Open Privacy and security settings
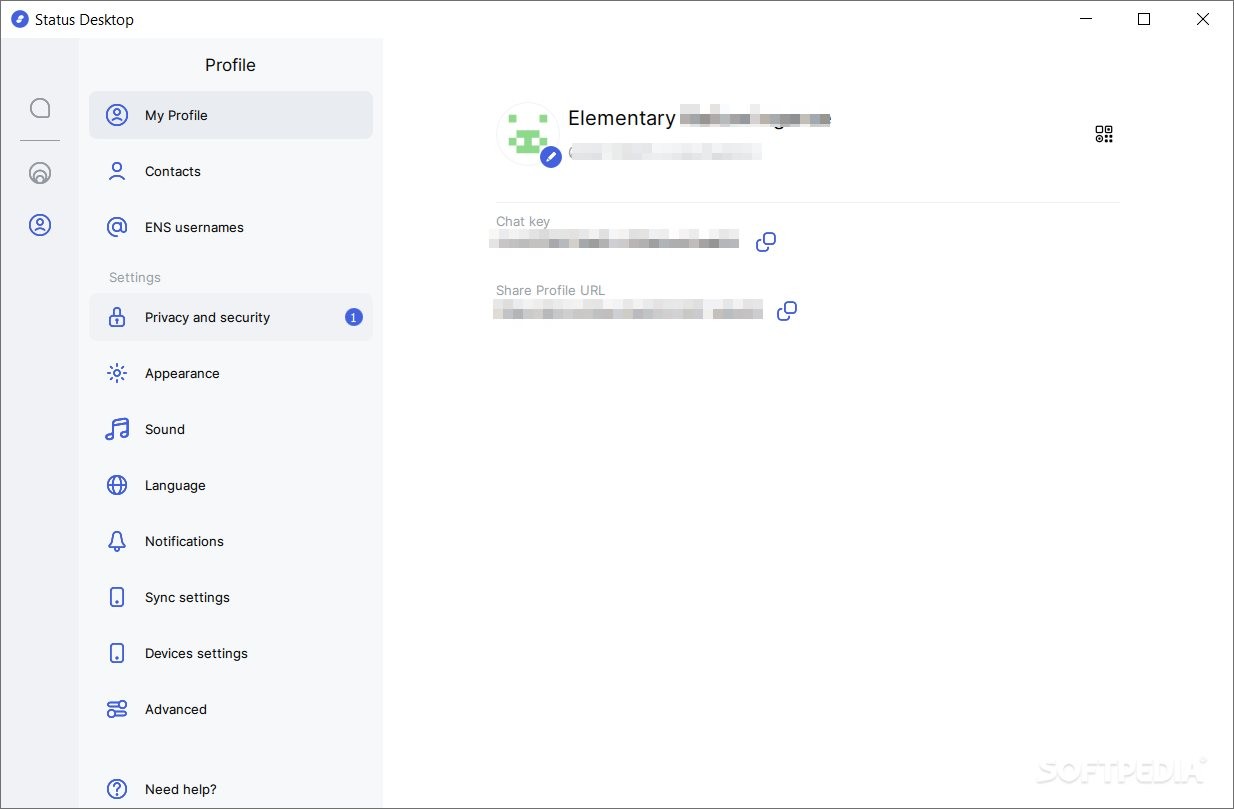The image size is (1234, 809). [231, 317]
